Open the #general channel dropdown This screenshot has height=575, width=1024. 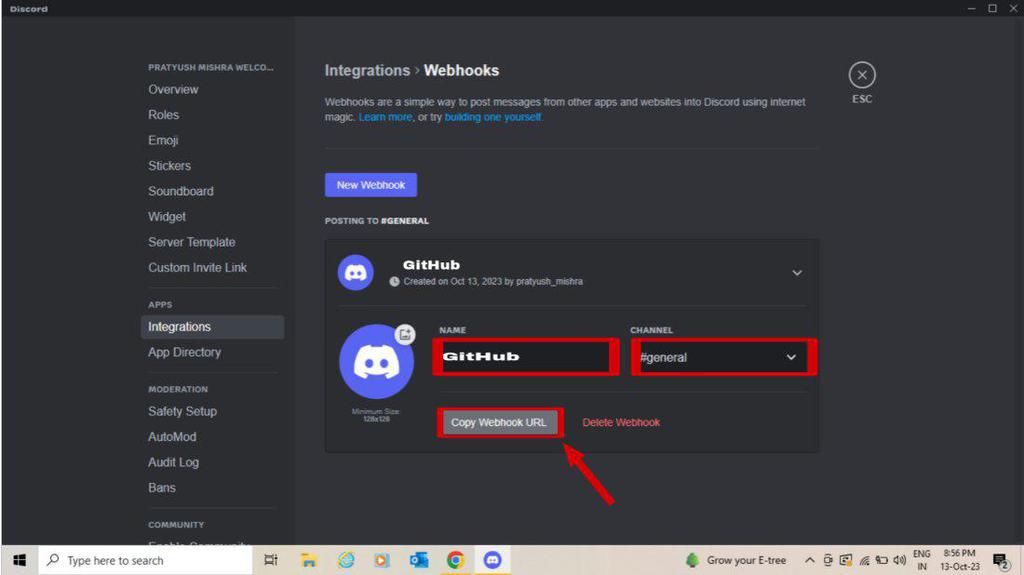(x=724, y=357)
